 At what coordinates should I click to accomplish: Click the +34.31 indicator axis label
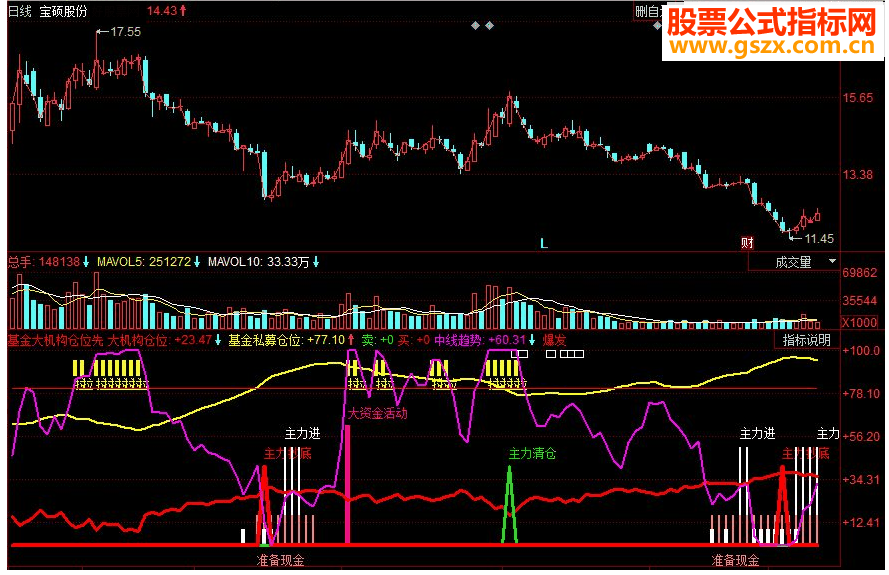pos(861,480)
